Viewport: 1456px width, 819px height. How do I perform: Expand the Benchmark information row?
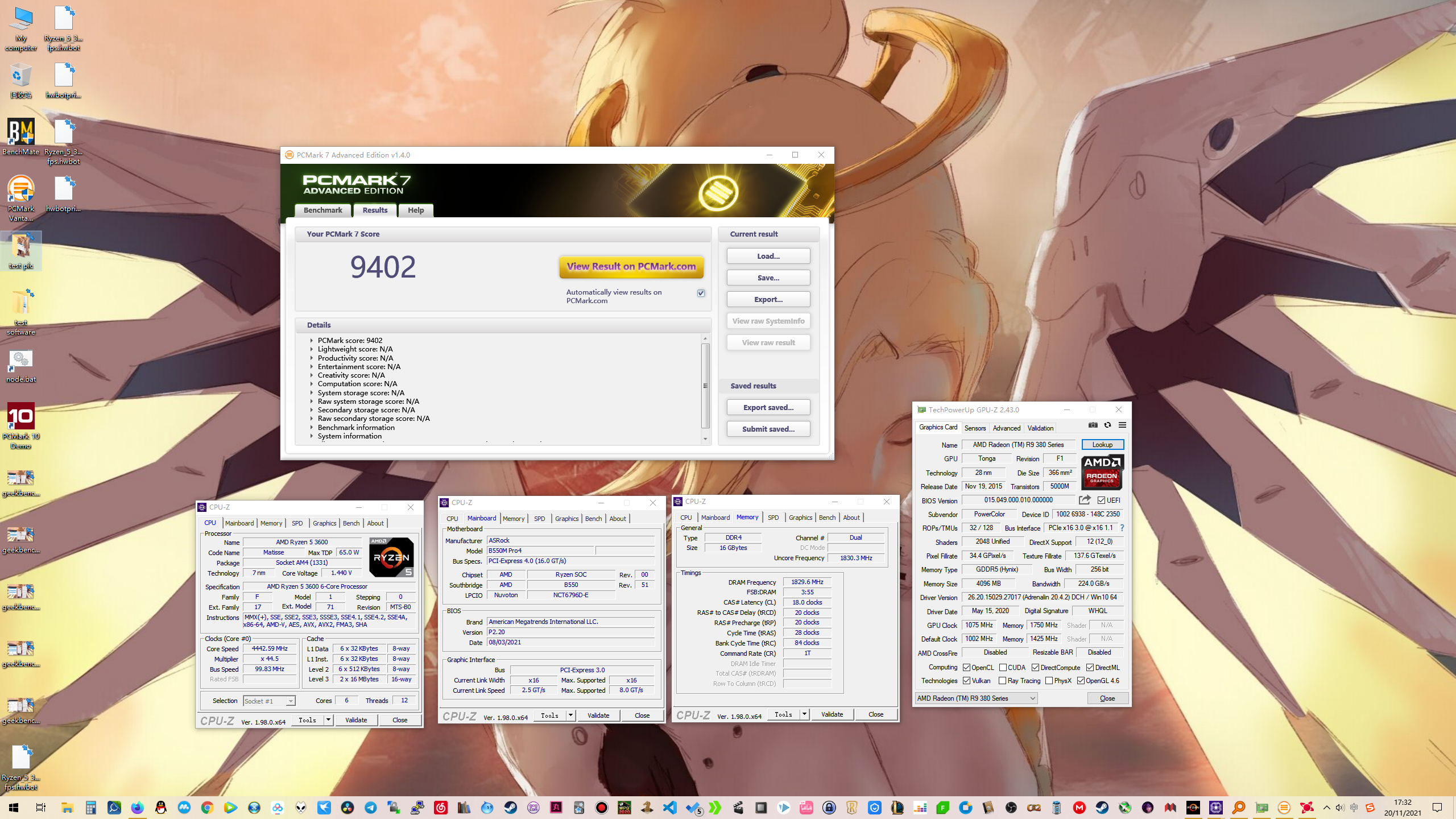(311, 428)
